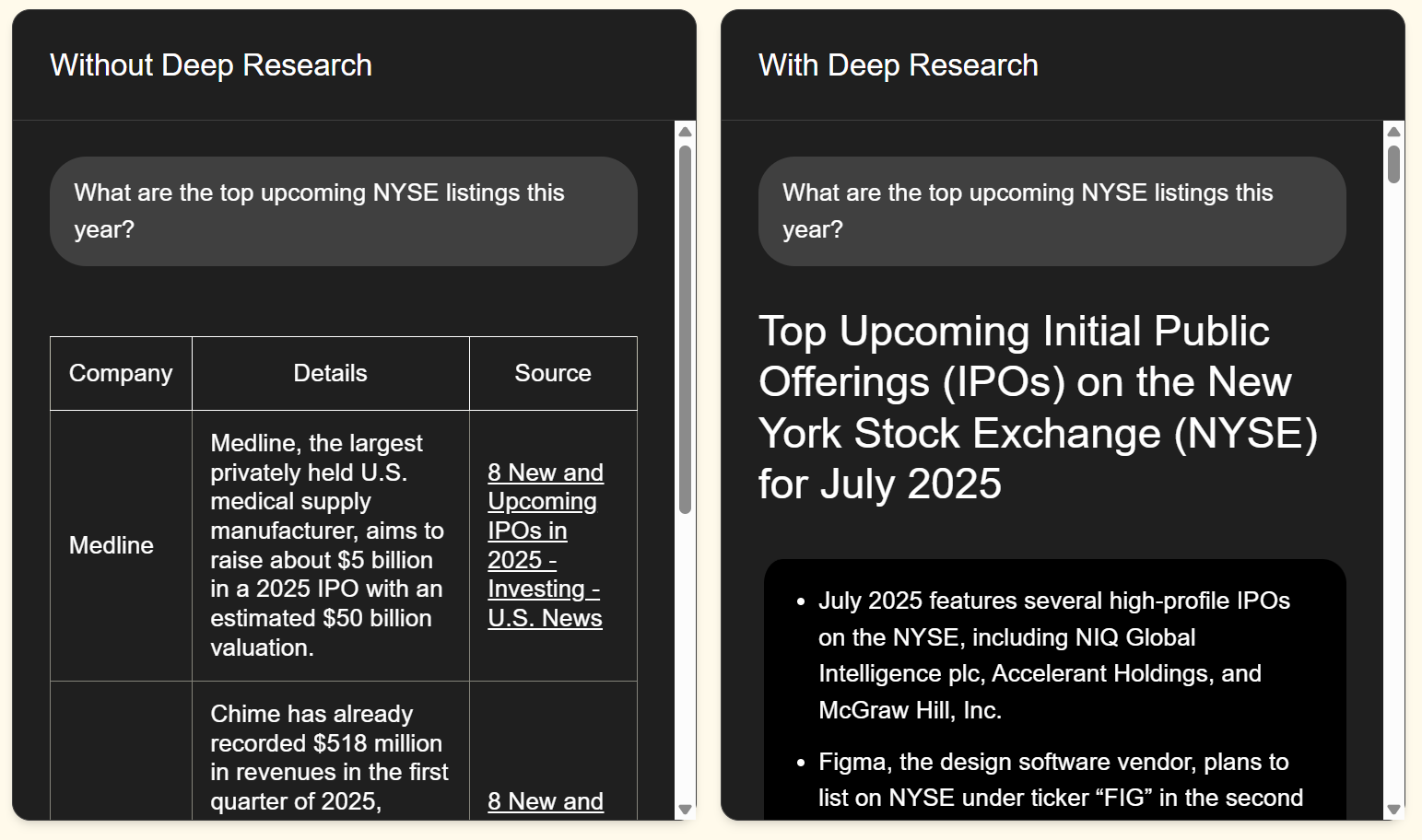This screenshot has height=840, width=1422.
Task: Open the Medline row's U.S. News IPO link
Action: pyautogui.click(x=545, y=545)
